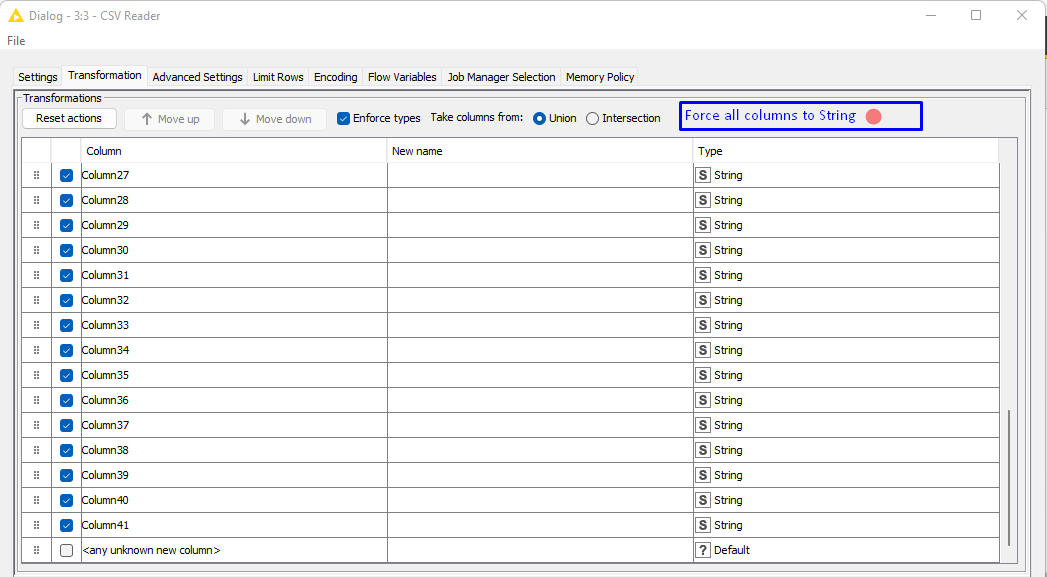Screen dimensions: 1047x577
Task: Switch to the Settings tab
Action: coord(37,77)
